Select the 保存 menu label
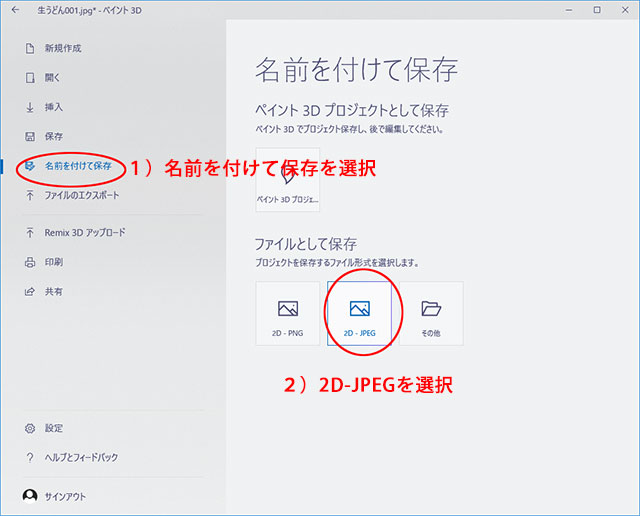This screenshot has width=640, height=516. (x=53, y=136)
